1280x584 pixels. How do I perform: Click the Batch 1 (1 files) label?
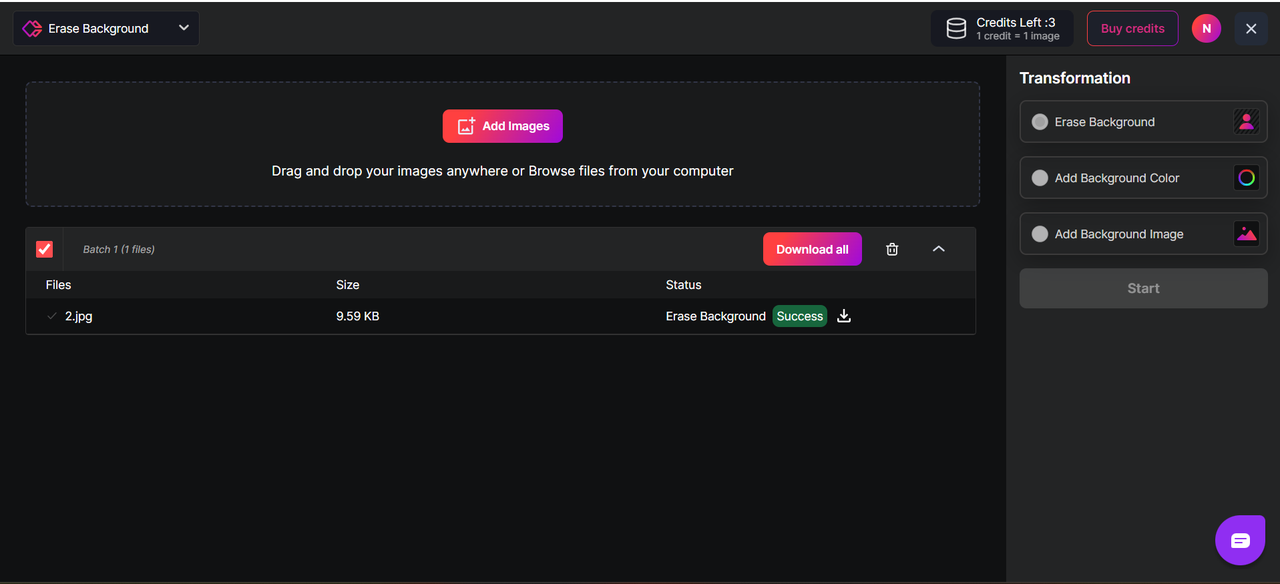pos(118,249)
